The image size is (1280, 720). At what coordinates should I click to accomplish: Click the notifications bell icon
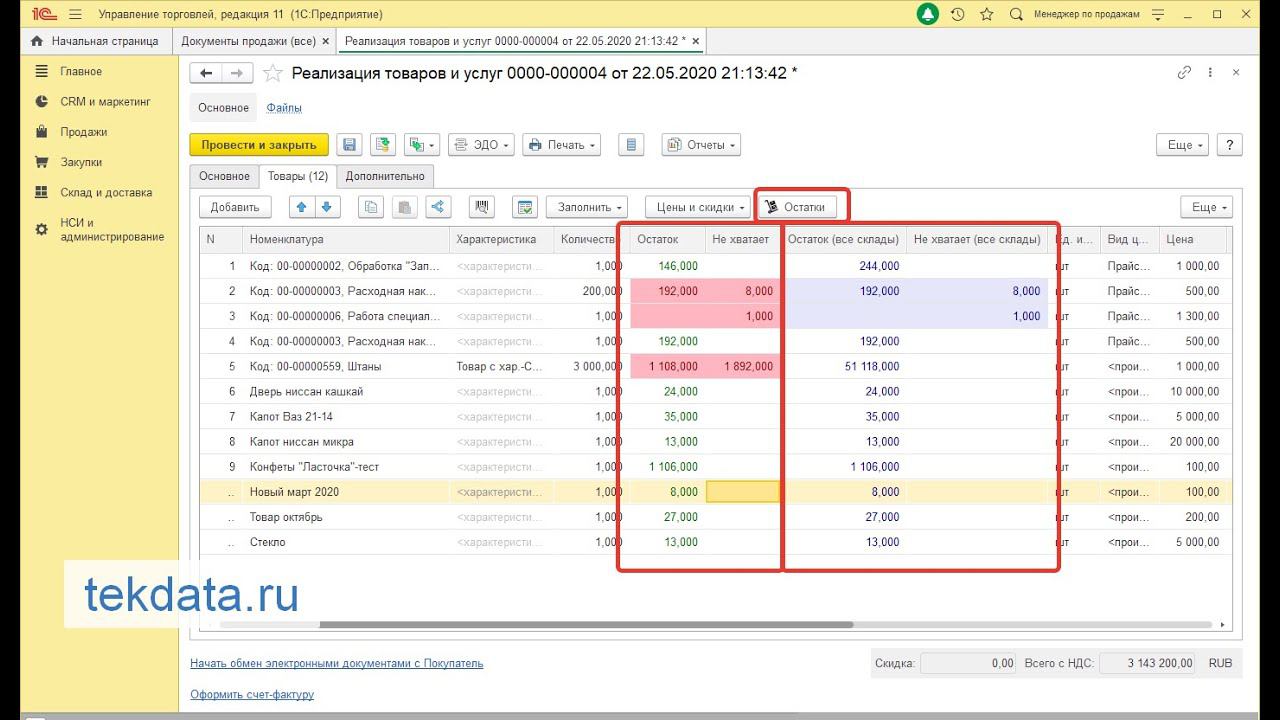click(x=927, y=14)
